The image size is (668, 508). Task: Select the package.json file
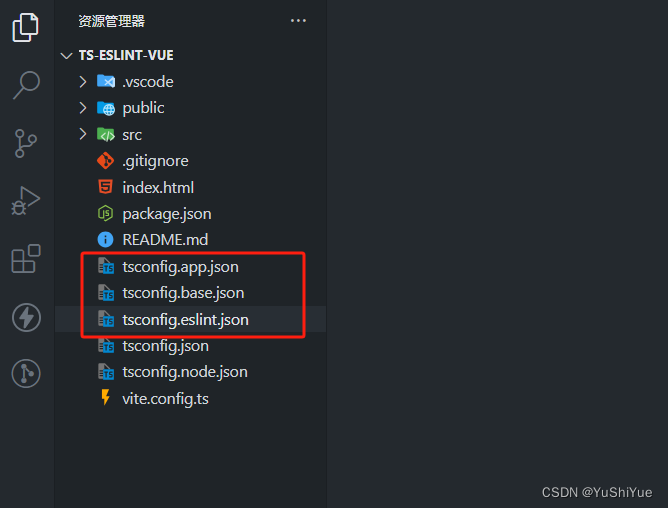166,214
